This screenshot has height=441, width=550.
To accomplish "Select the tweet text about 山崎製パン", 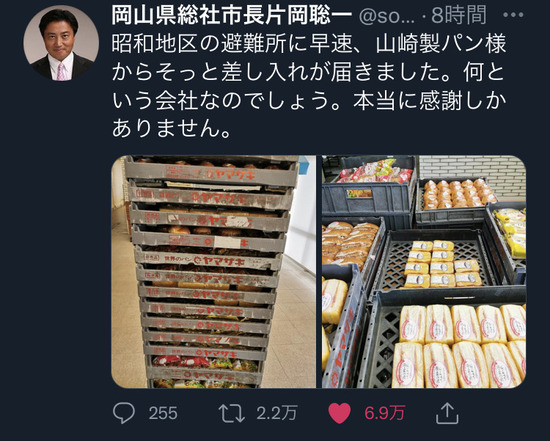I will click(309, 86).
